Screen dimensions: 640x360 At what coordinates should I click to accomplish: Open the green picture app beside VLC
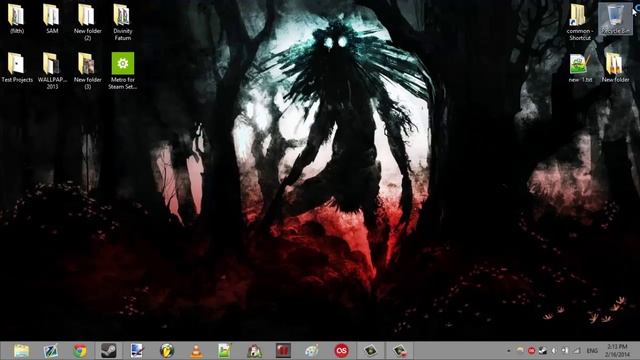point(224,351)
